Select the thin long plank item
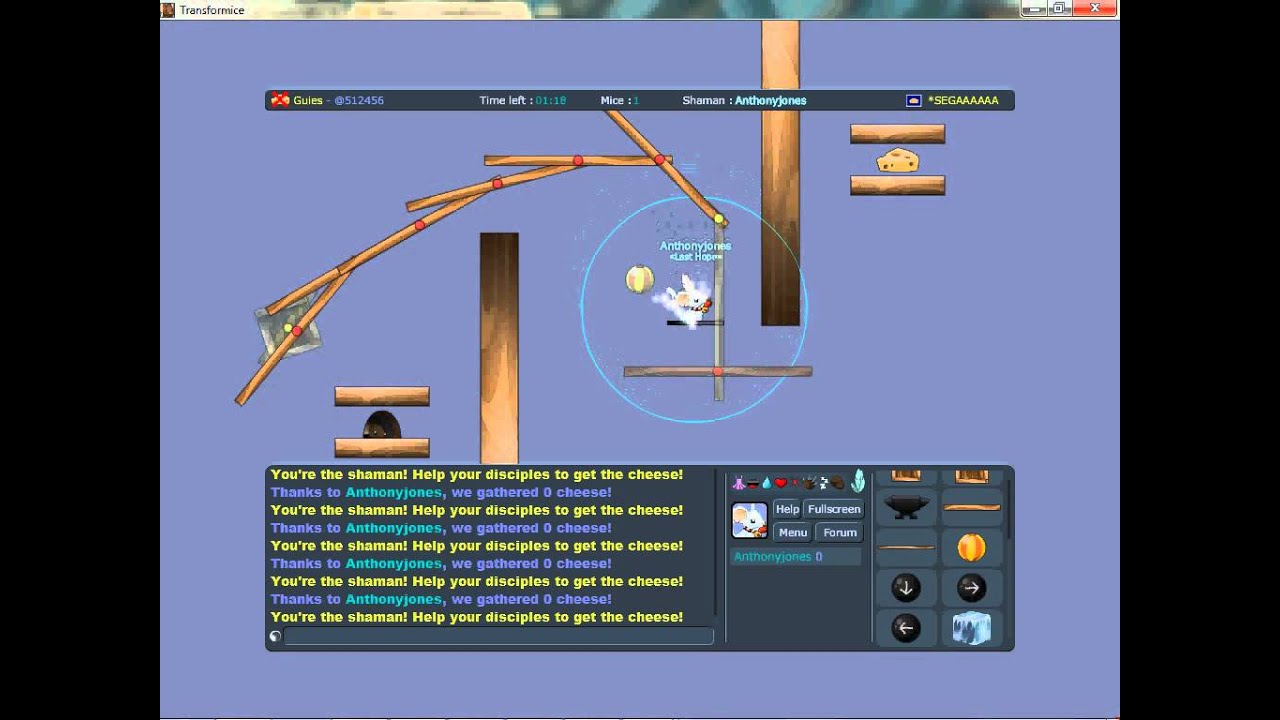Viewport: 1280px width, 720px height. tap(906, 547)
